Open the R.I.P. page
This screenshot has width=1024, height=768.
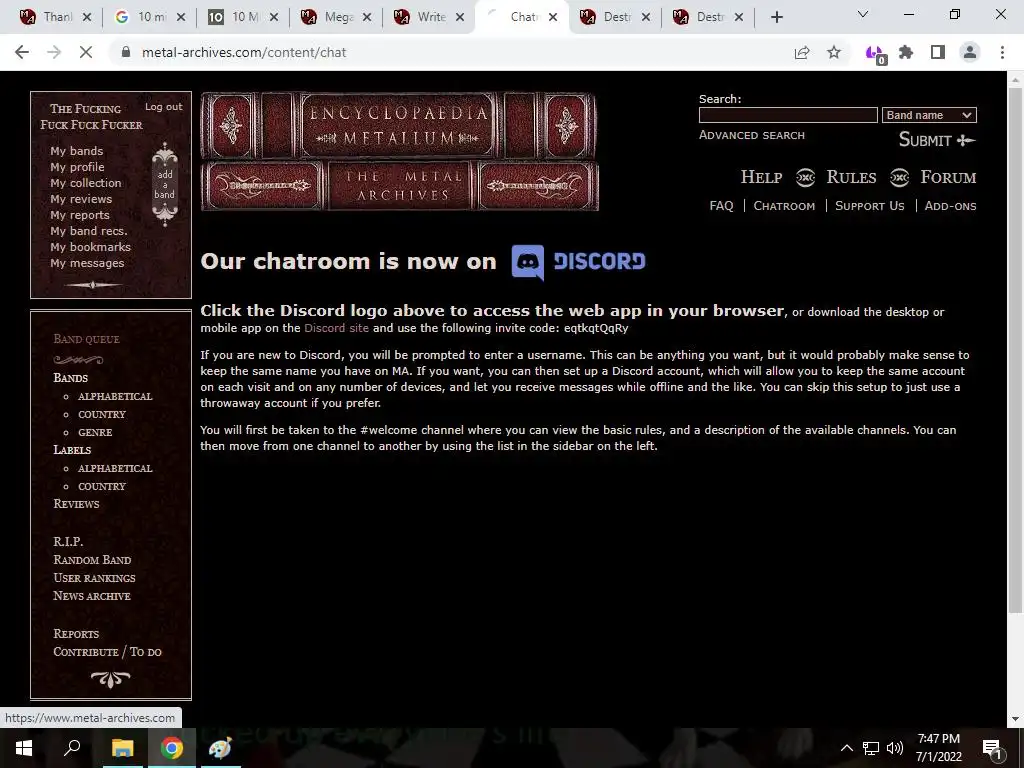[68, 541]
